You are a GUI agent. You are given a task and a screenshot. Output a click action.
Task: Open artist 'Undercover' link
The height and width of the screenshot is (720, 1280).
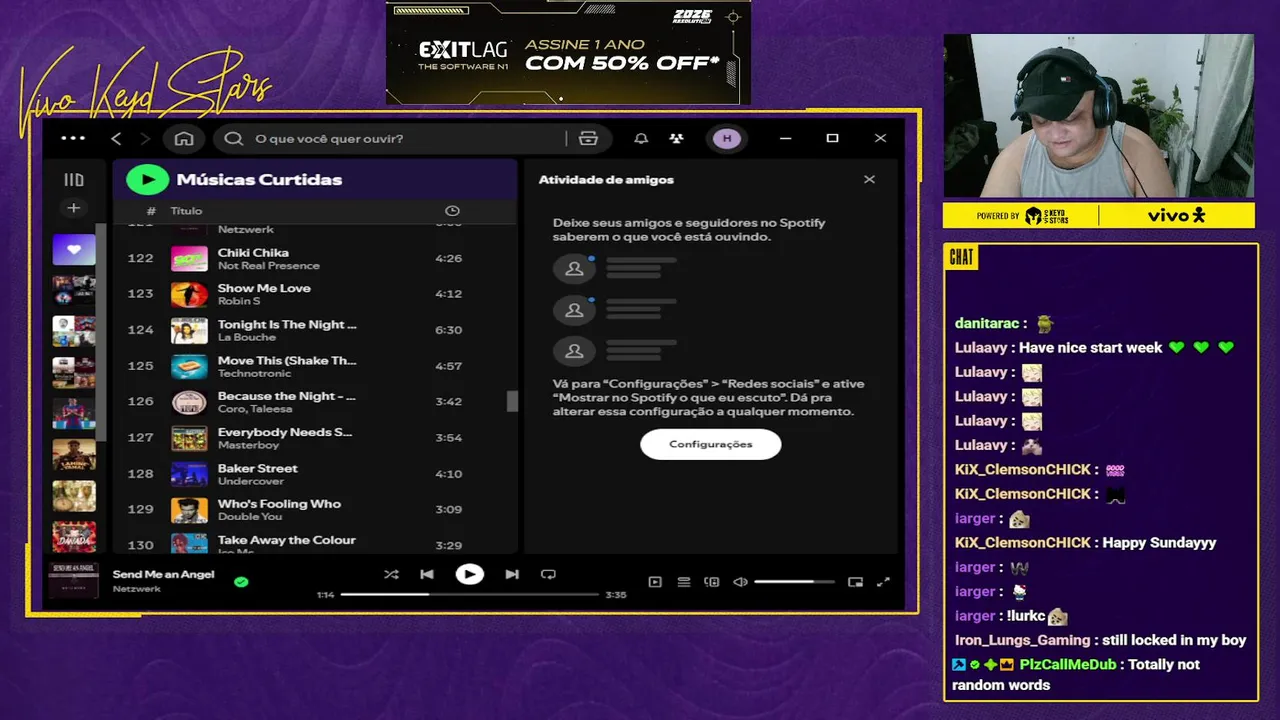251,481
